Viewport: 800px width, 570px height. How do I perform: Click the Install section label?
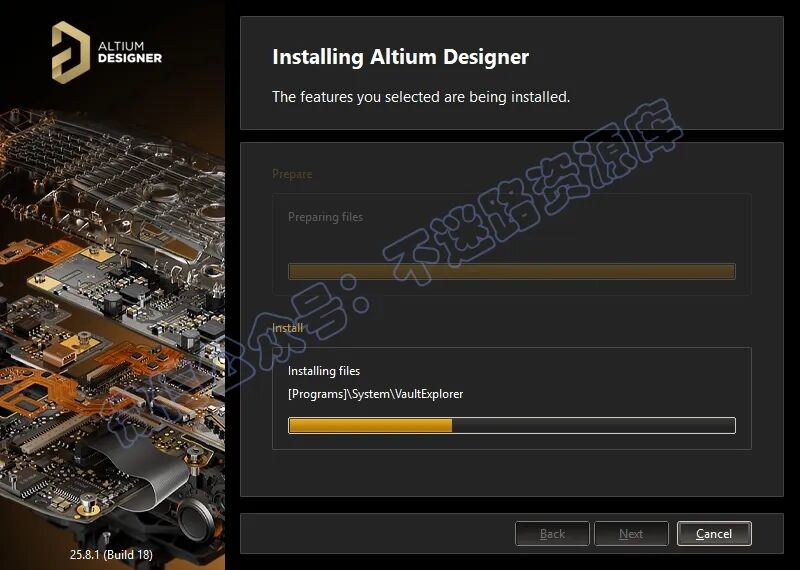tap(288, 328)
